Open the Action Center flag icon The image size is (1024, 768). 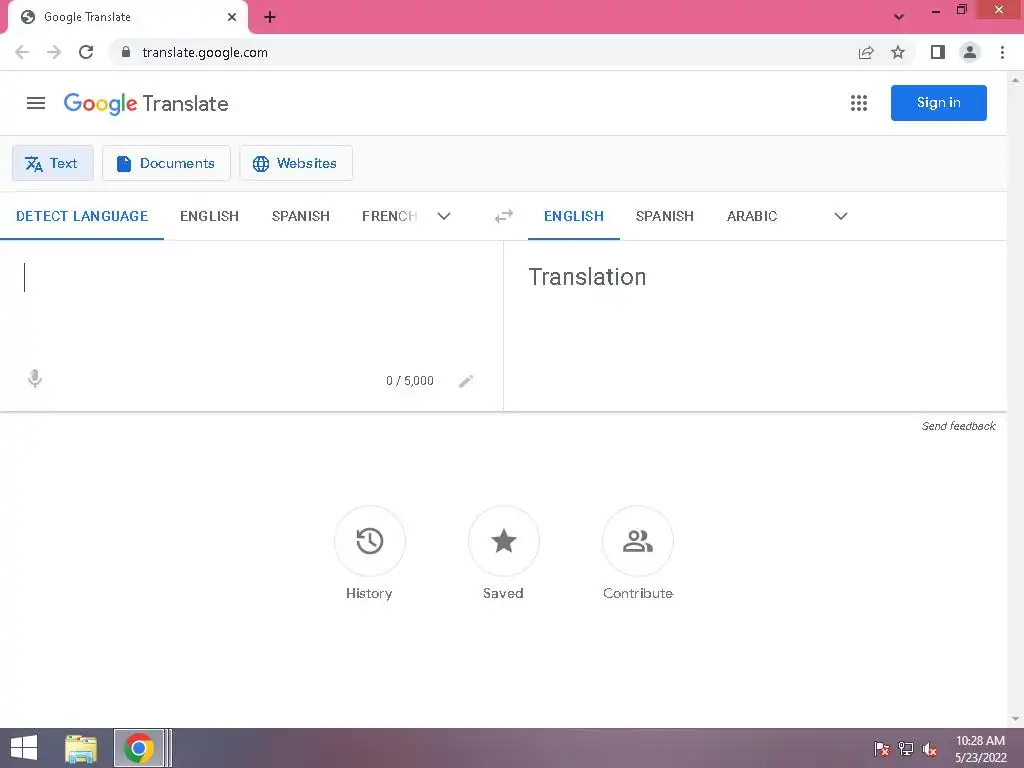[882, 749]
